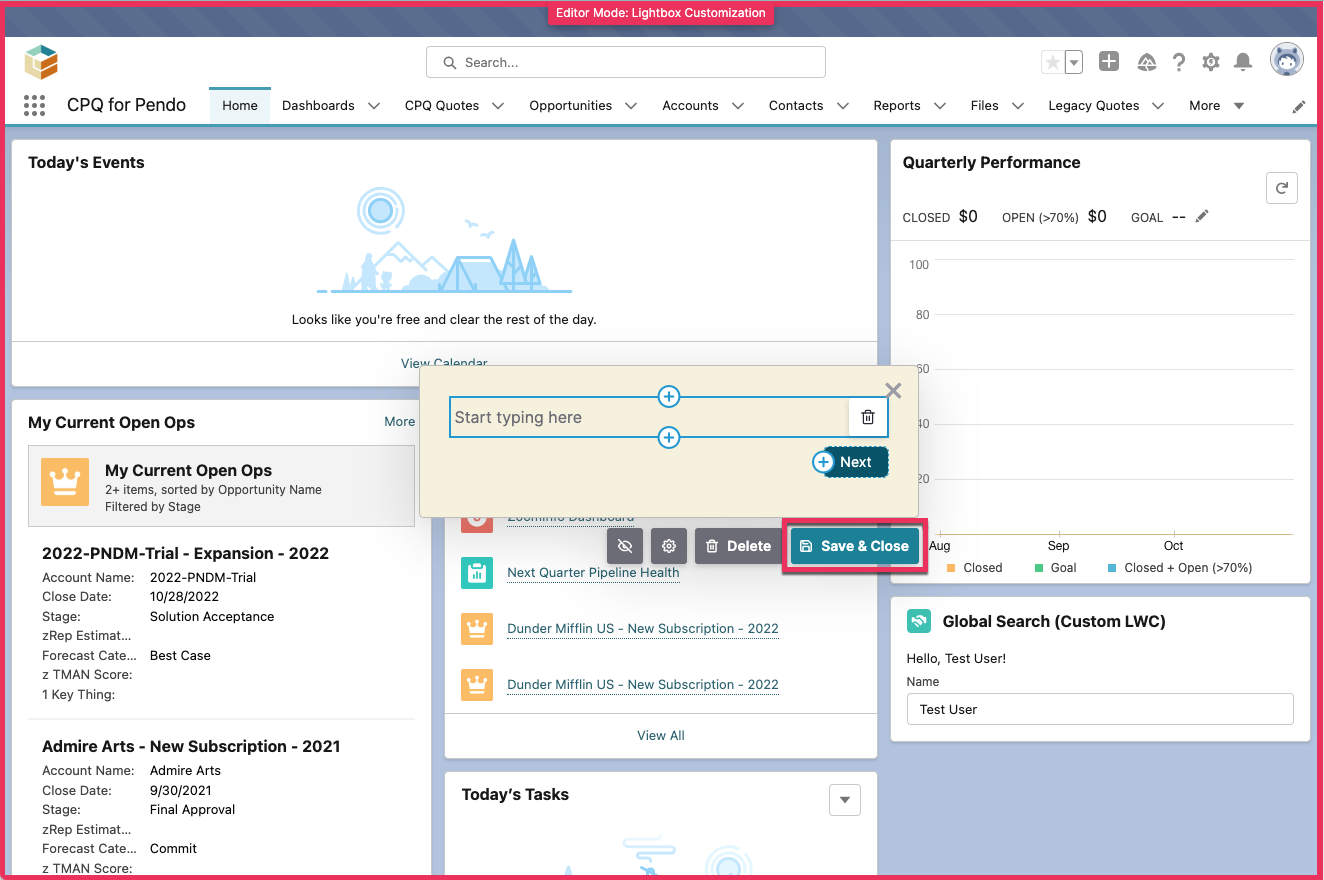Expand the Contacts chevron menu

843,105
